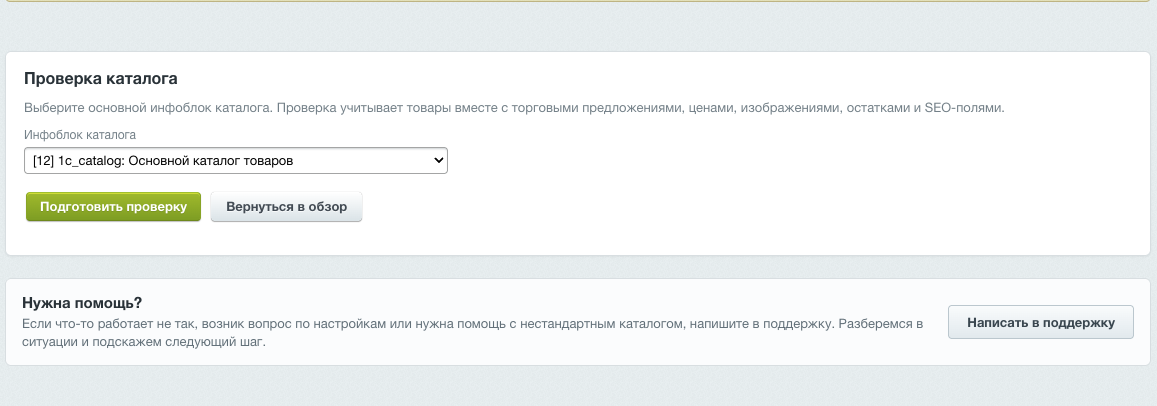Click the Нужна помощь? heading
The width and height of the screenshot is (1157, 406).
[x=82, y=303]
